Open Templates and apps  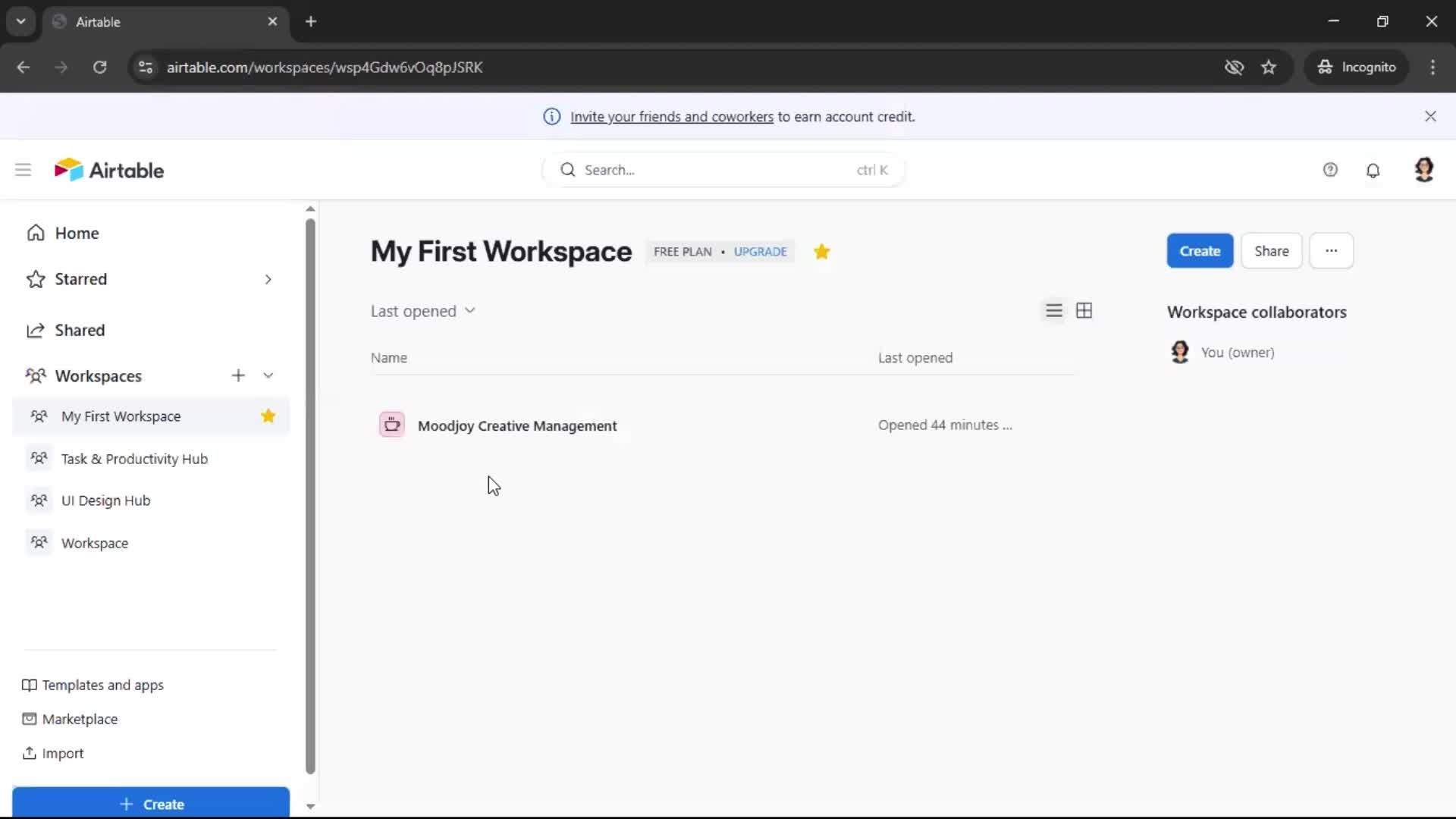point(93,685)
